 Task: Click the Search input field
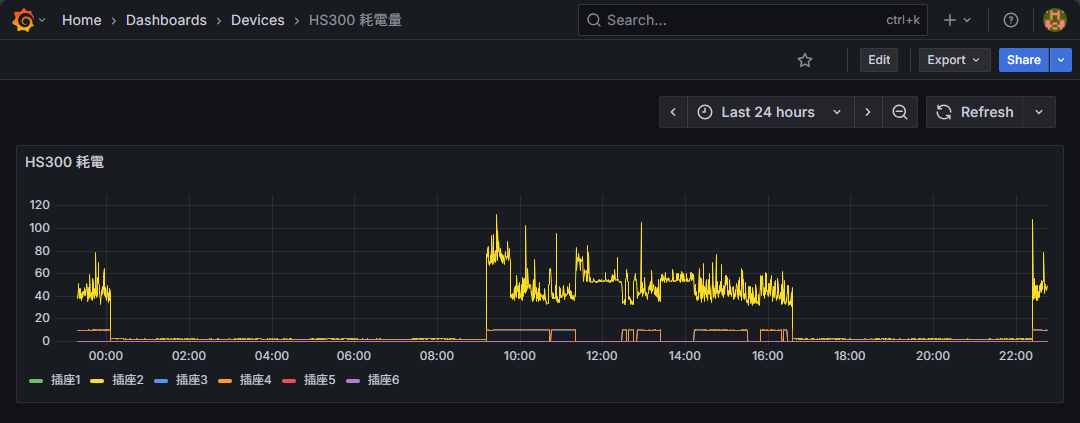740,20
